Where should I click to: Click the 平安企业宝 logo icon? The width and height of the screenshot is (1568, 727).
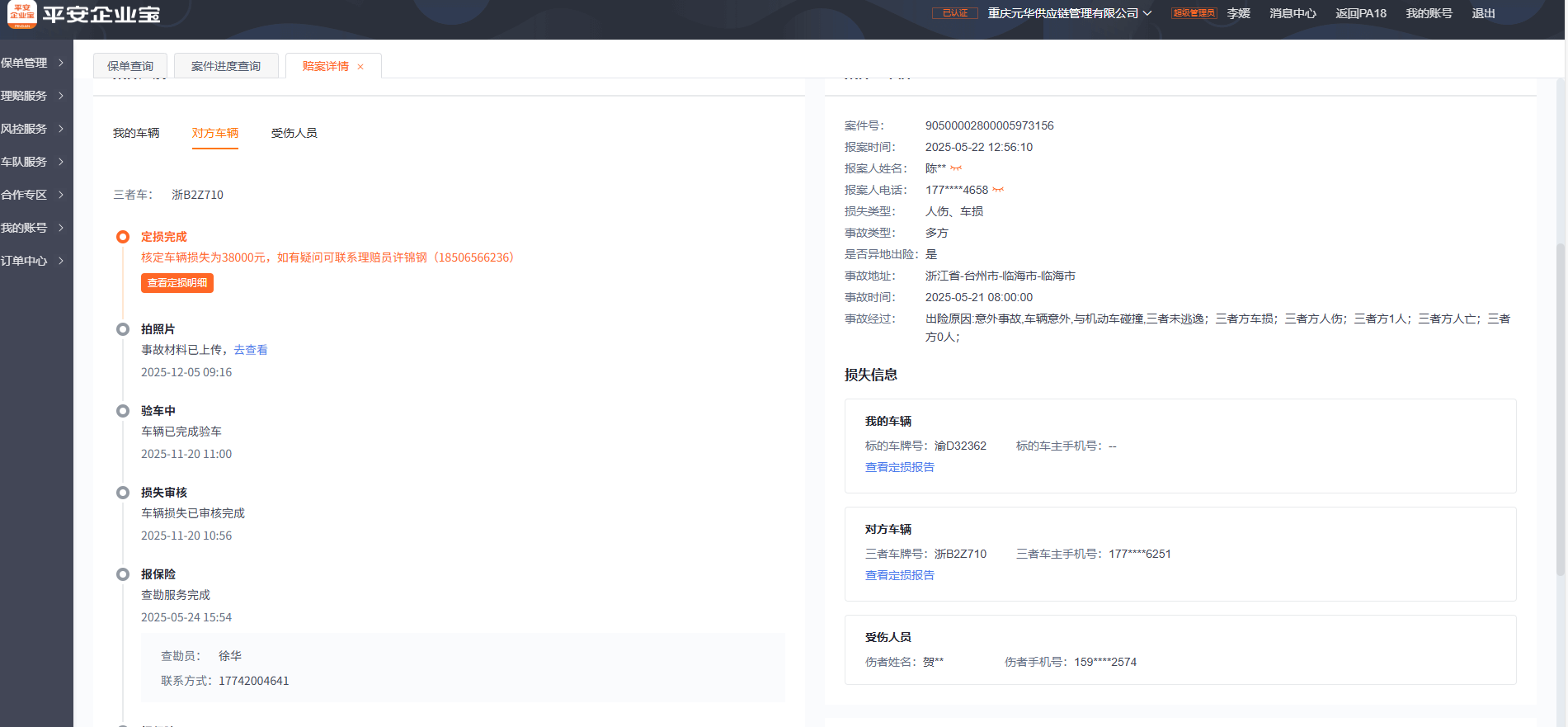point(21,14)
